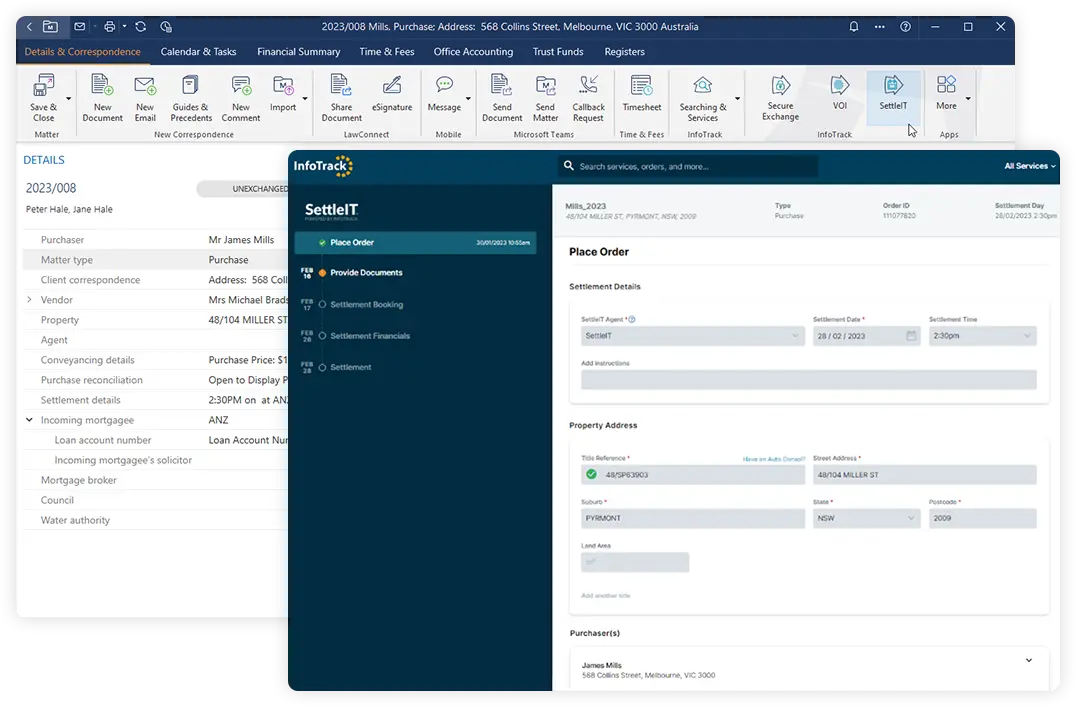The image size is (1076, 707).
Task: Open the More apps dropdown arrow
Action: [x=968, y=99]
